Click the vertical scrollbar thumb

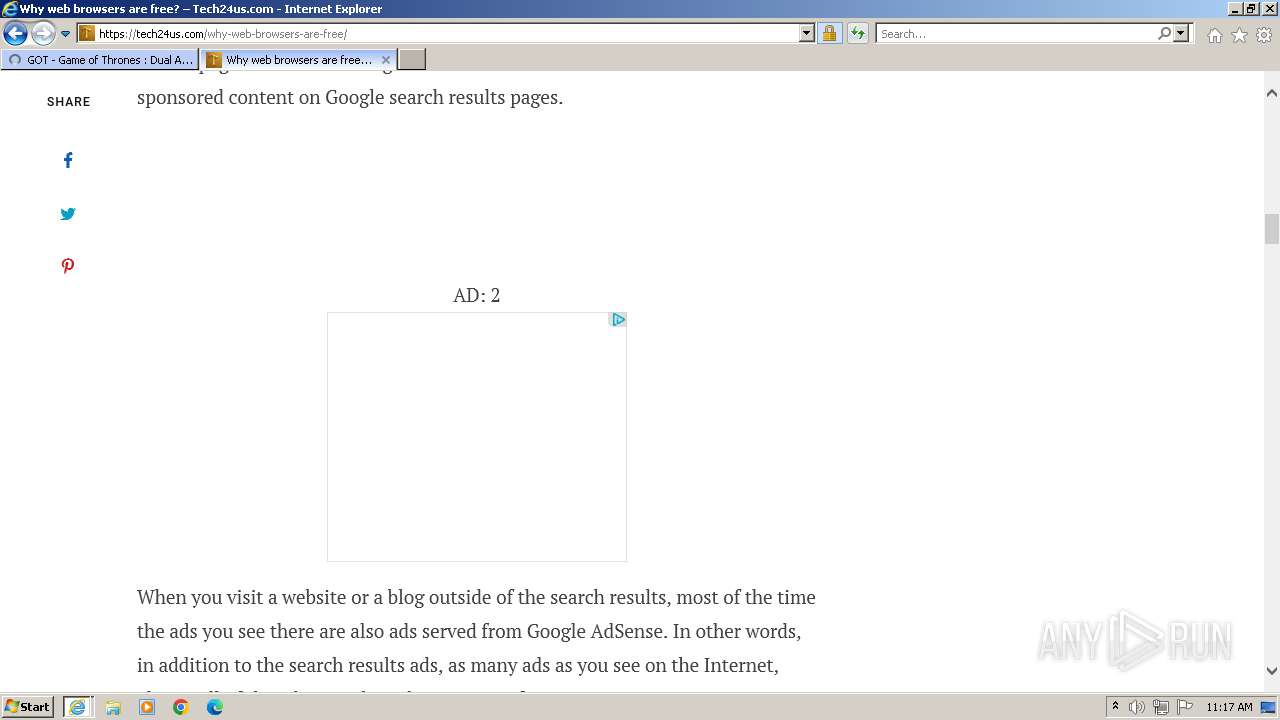point(1272,229)
